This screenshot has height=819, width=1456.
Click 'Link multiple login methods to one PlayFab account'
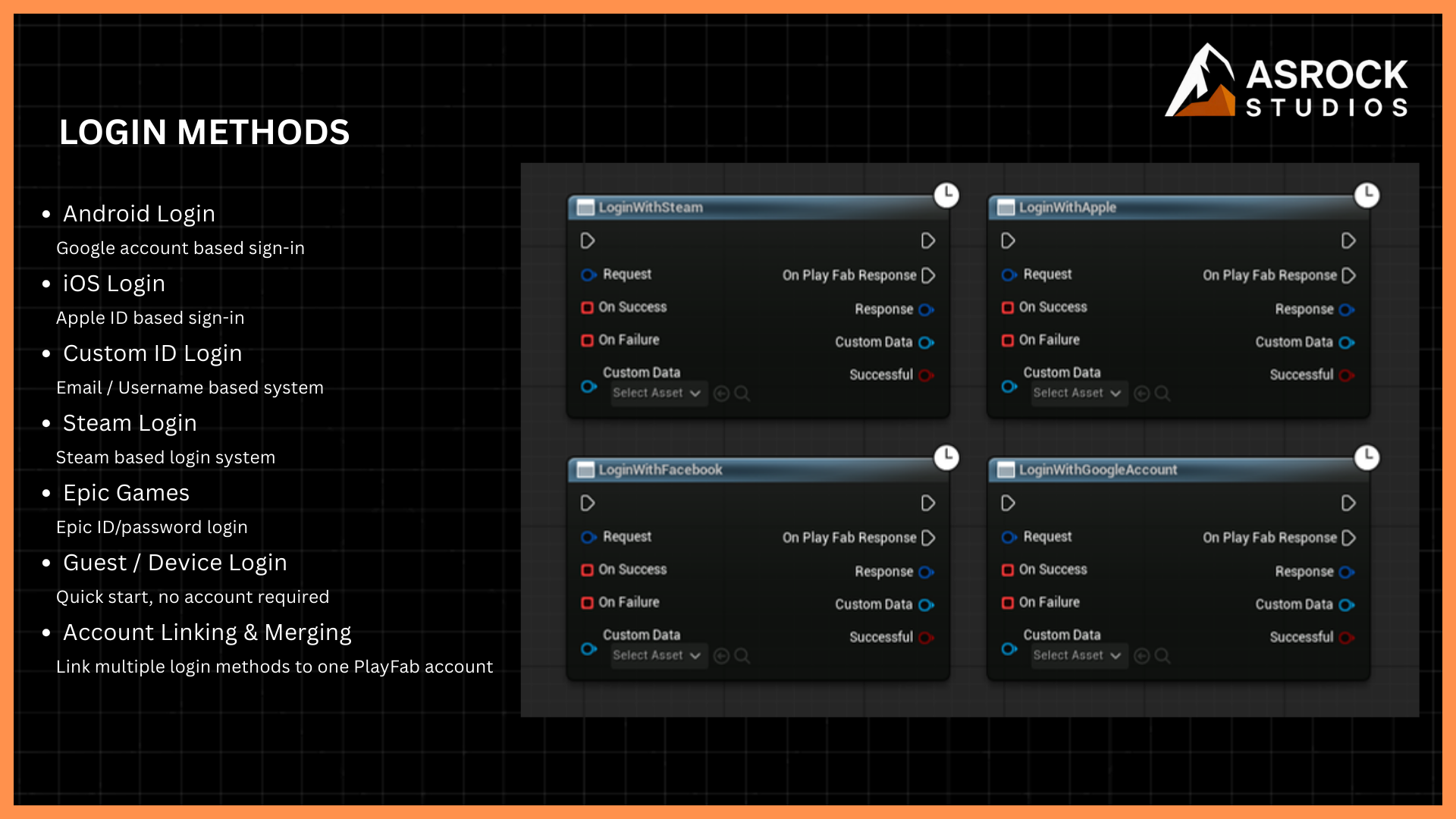pos(275,667)
